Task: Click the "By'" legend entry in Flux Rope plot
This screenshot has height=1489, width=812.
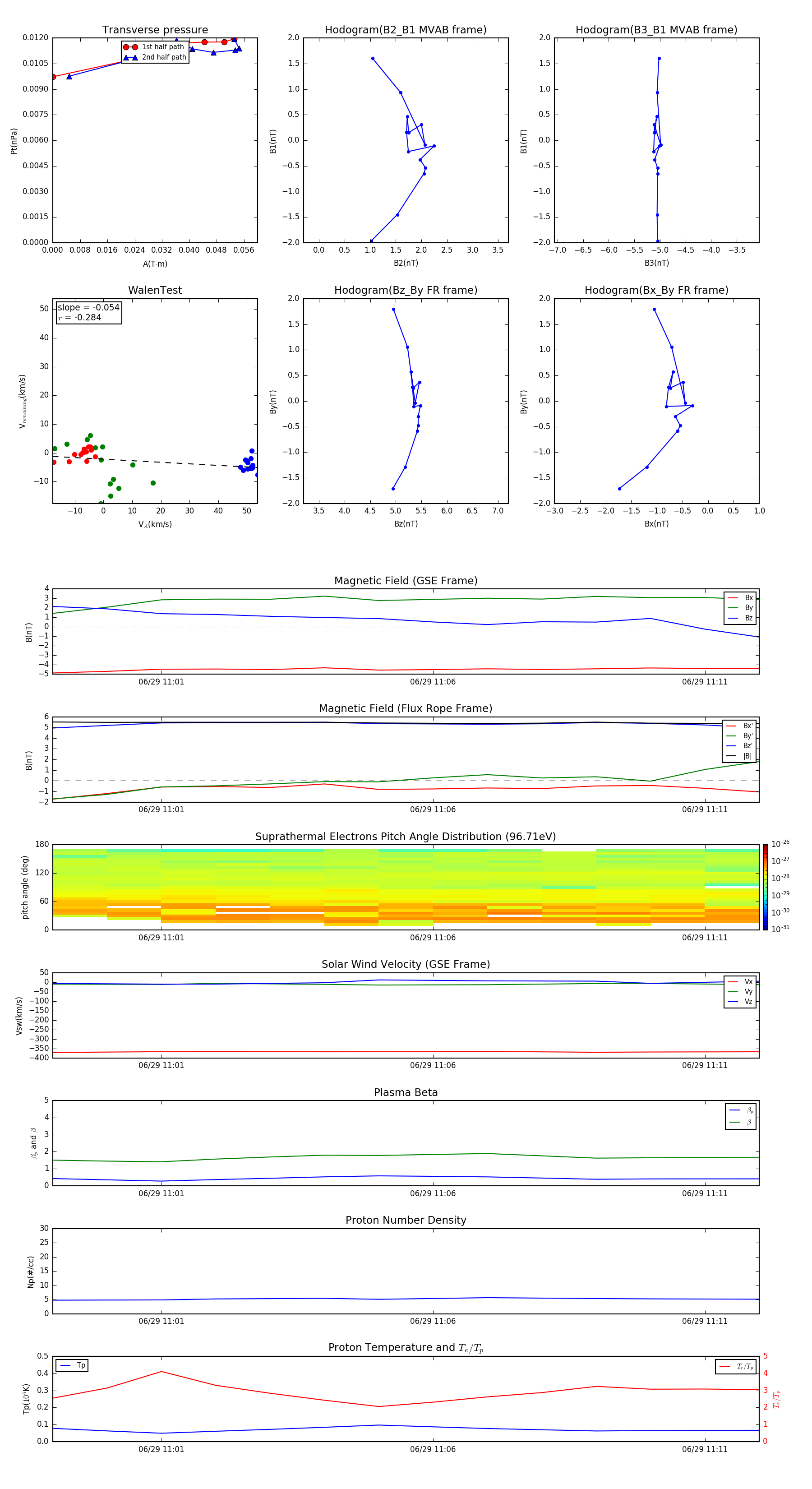Action: click(x=740, y=736)
